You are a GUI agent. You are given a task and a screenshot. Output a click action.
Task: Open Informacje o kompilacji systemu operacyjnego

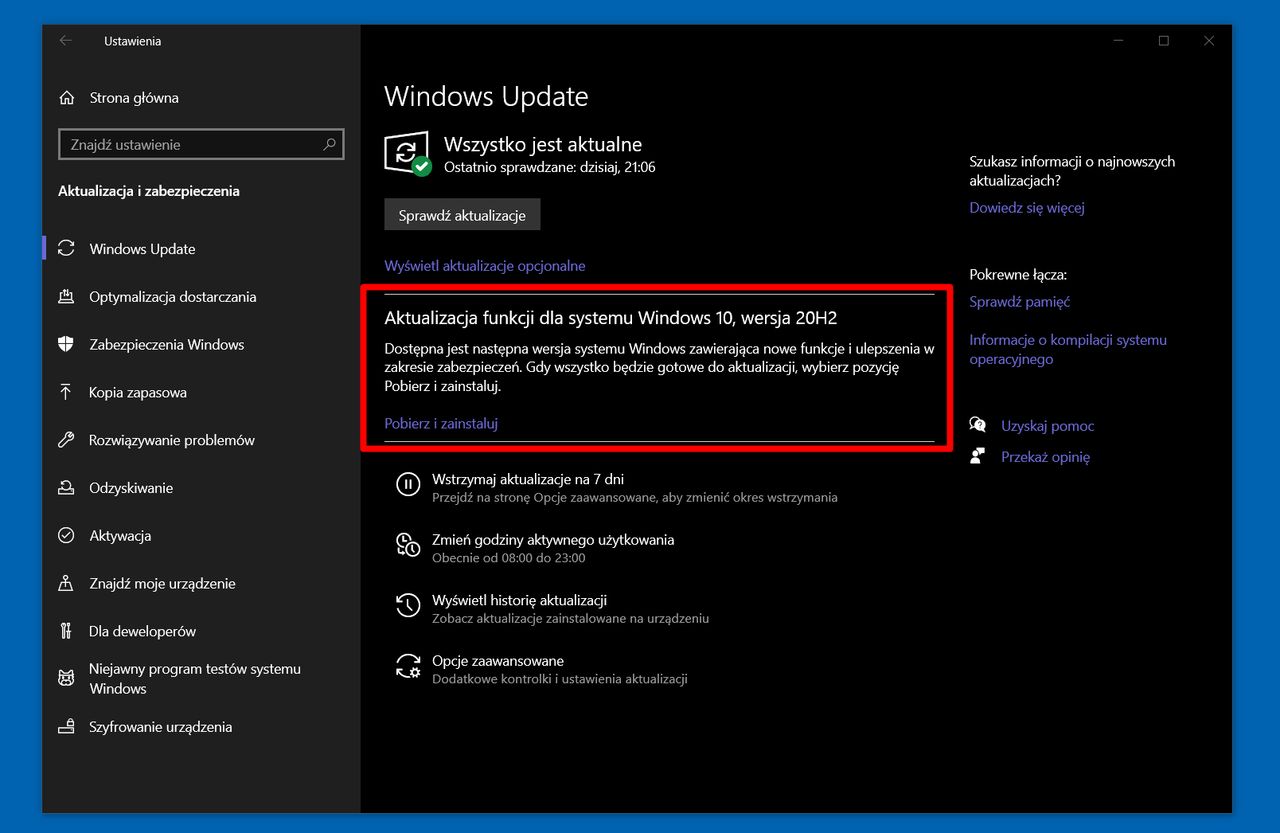coord(1068,349)
